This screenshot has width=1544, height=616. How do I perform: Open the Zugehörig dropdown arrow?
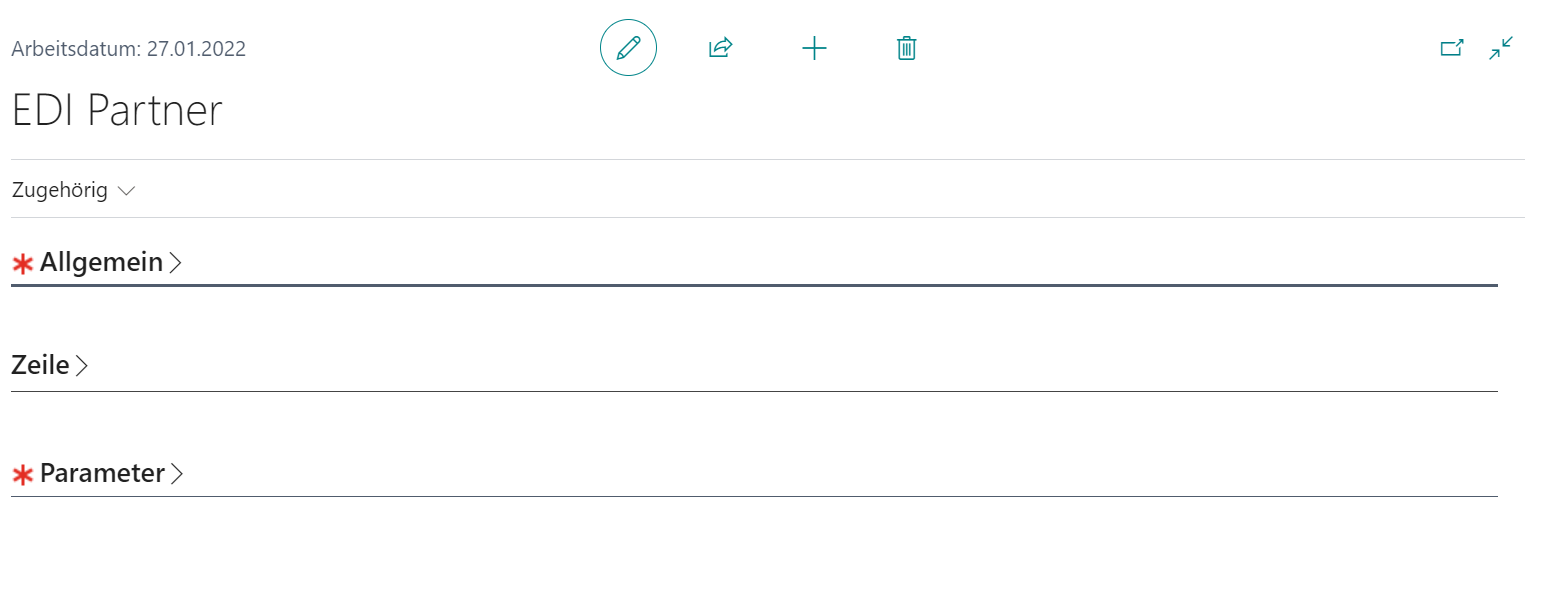[126, 191]
